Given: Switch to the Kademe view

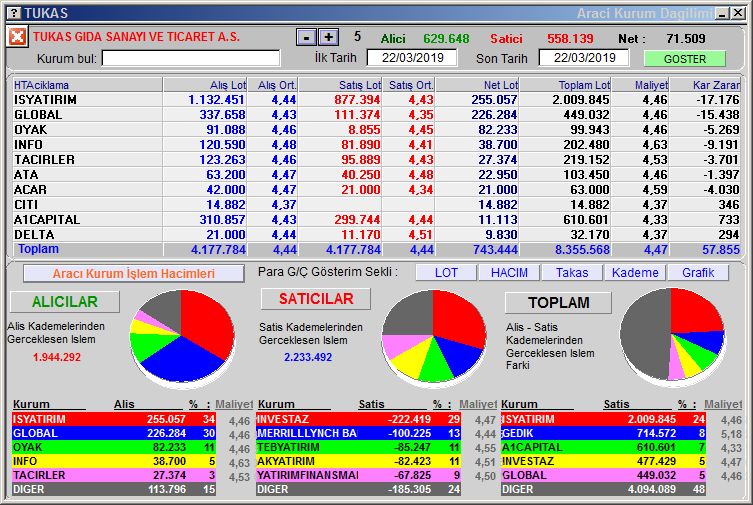Looking at the screenshot, I should (x=635, y=273).
